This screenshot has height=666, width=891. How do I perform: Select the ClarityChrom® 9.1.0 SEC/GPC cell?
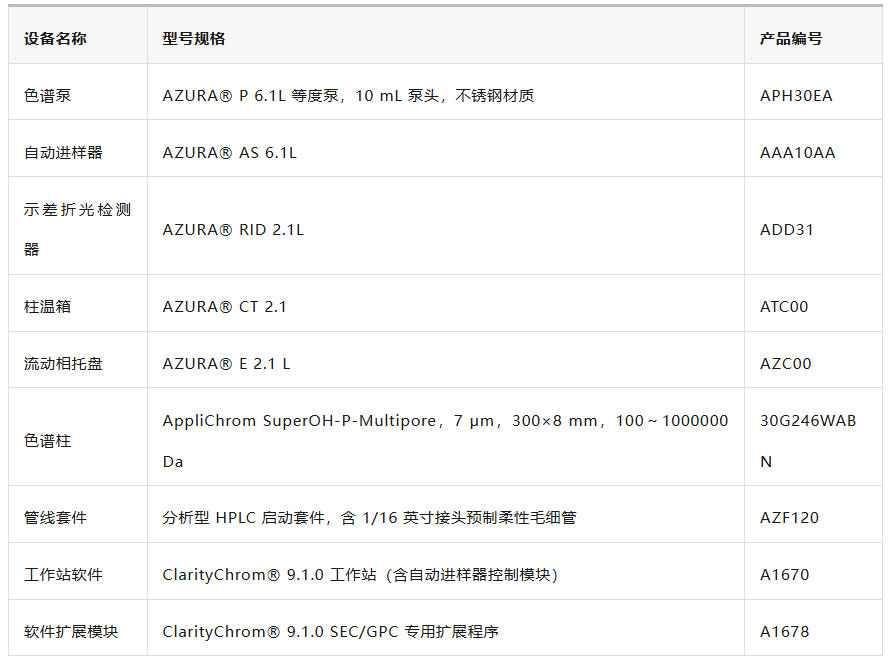click(x=446, y=628)
